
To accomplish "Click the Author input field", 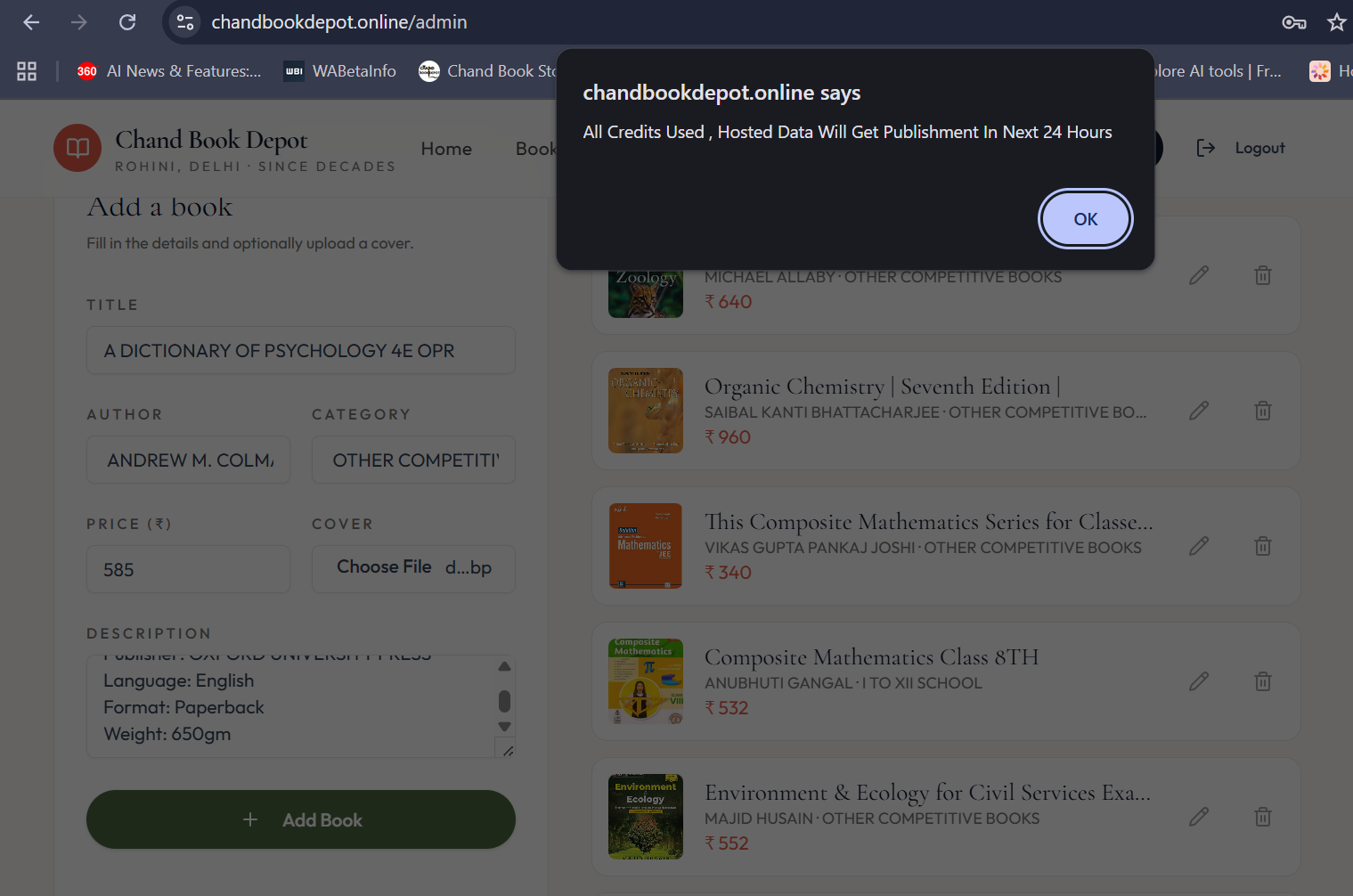I will click(188, 460).
